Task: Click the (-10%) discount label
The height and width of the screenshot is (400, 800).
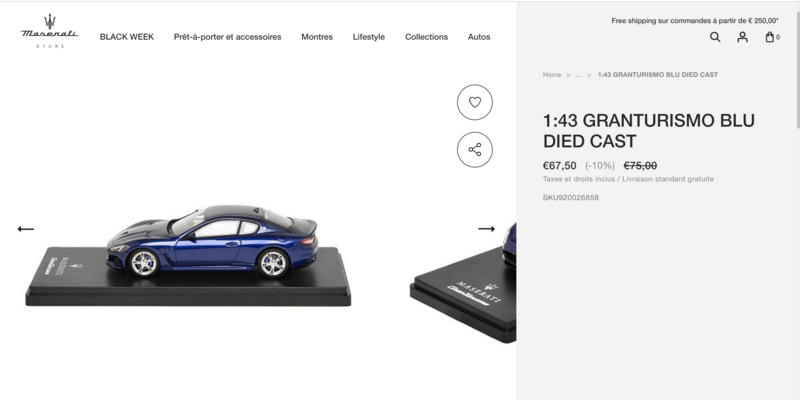Action: tap(600, 166)
